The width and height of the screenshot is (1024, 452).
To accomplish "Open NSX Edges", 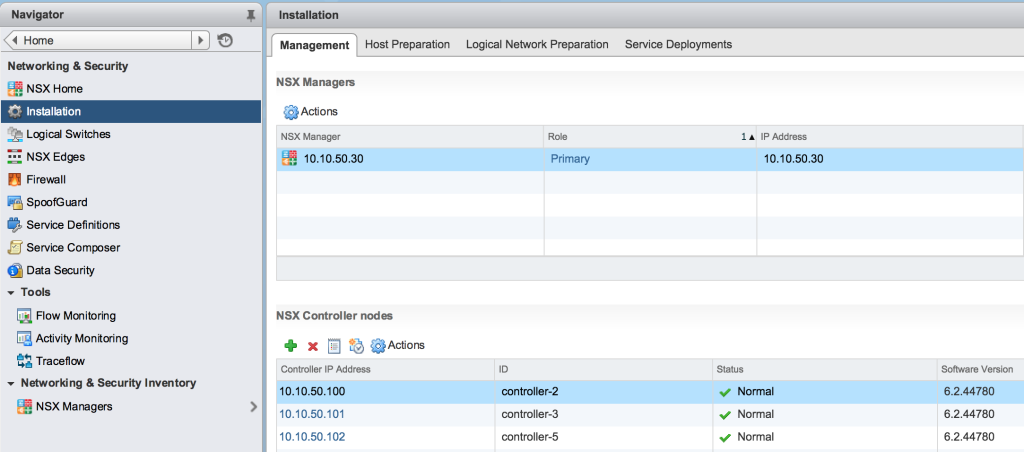I will pyautogui.click(x=56, y=157).
